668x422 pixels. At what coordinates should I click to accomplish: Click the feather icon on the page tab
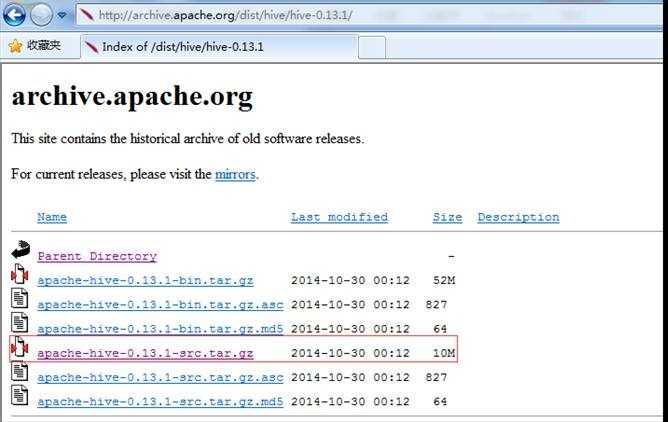(91, 47)
